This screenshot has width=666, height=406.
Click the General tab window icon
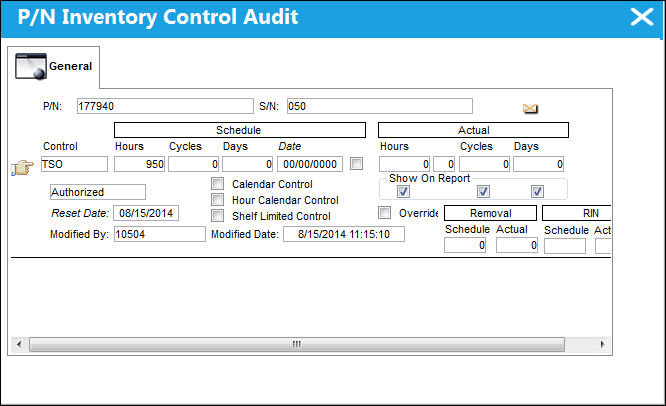pyautogui.click(x=31, y=66)
